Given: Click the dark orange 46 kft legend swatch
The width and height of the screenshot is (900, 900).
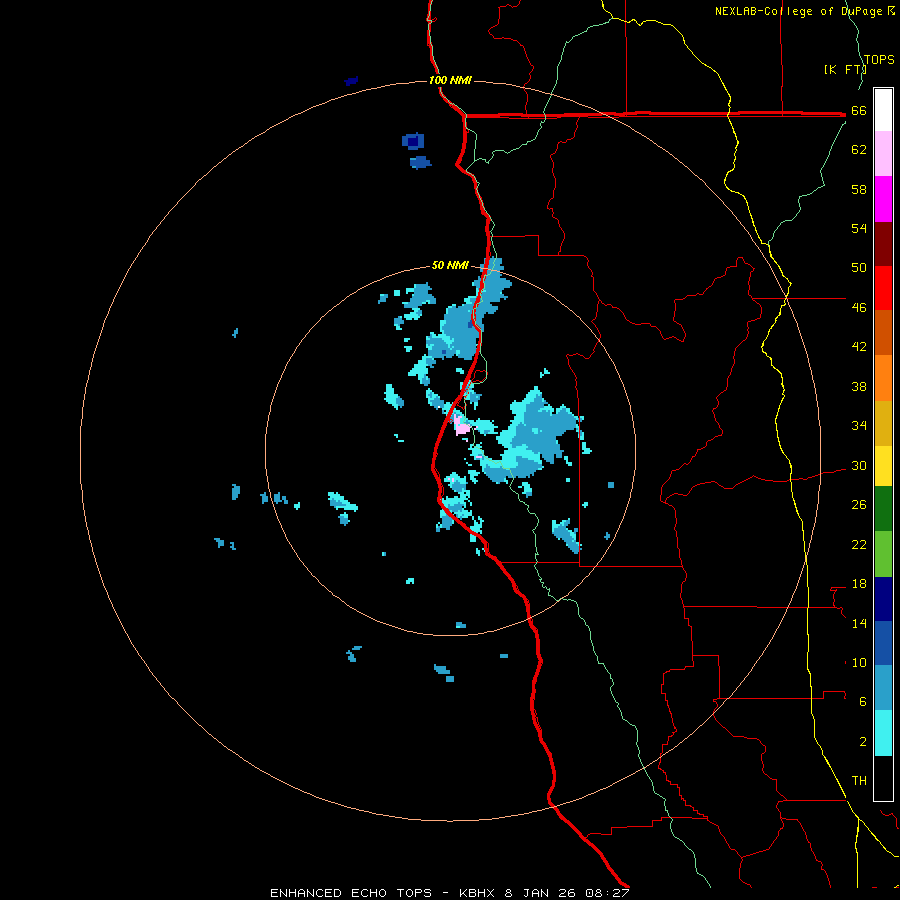Looking at the screenshot, I should [883, 332].
